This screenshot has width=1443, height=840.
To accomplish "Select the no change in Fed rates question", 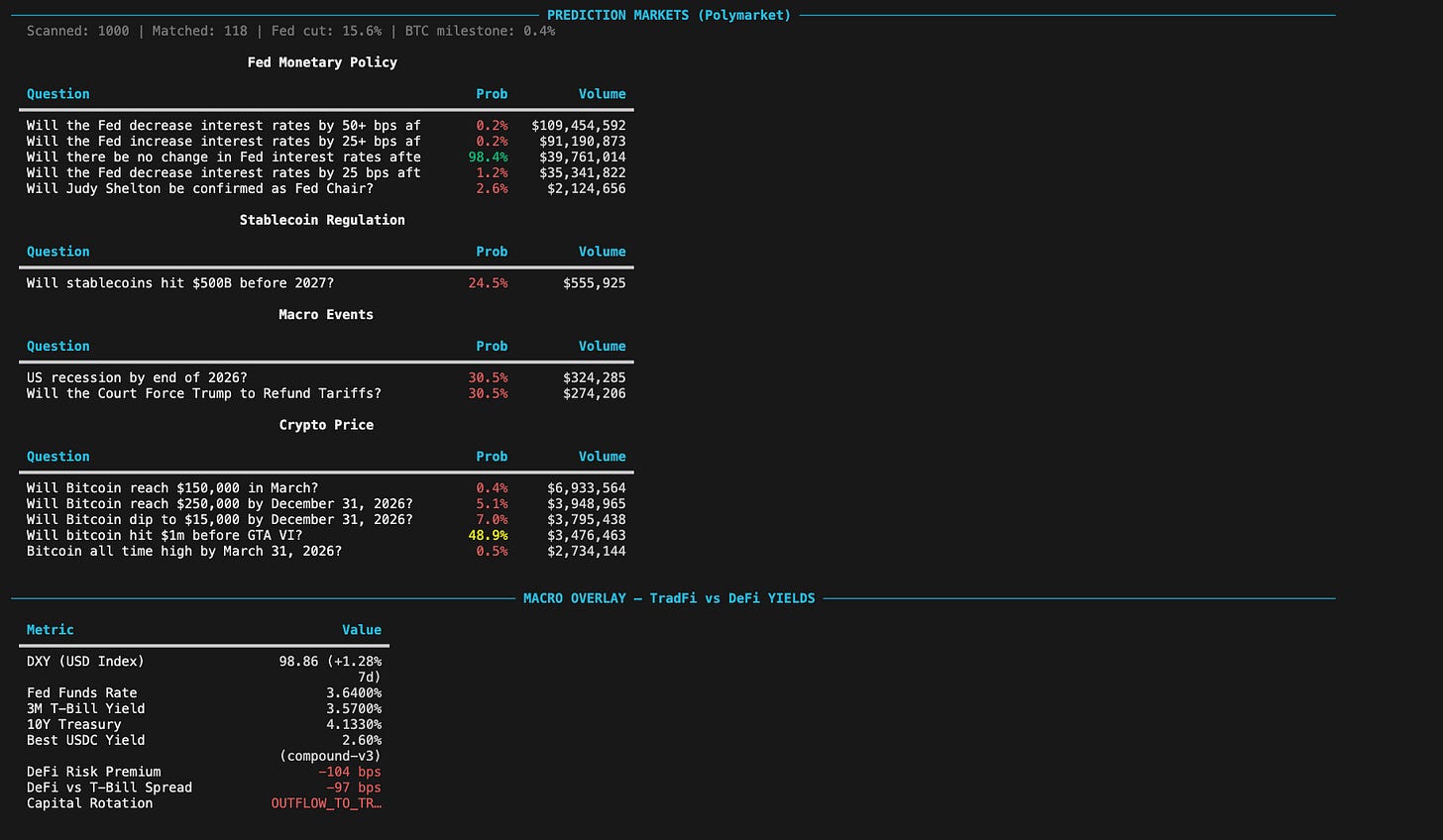I will [224, 157].
